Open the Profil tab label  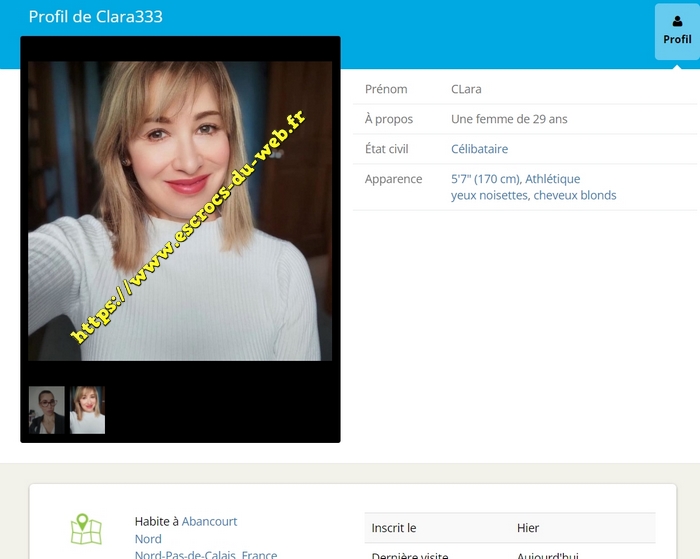[x=677, y=39]
